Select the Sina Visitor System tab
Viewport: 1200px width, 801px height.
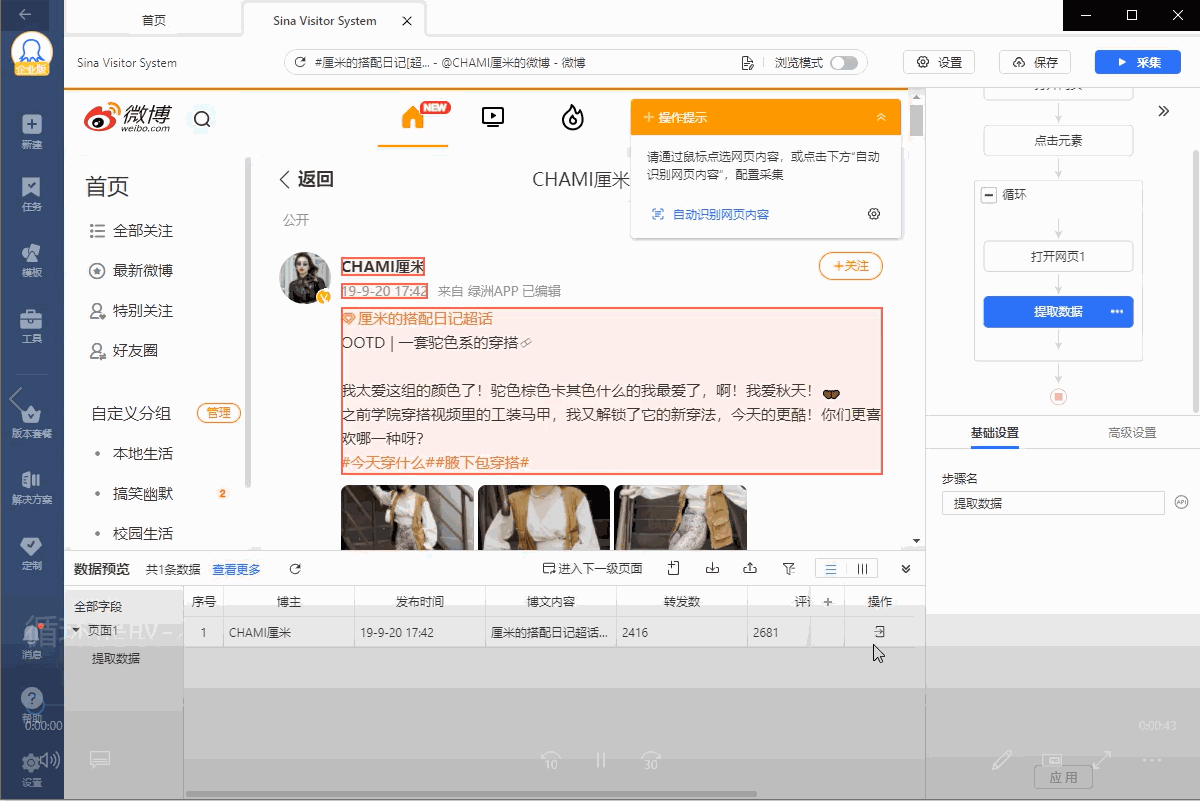[x=325, y=20]
